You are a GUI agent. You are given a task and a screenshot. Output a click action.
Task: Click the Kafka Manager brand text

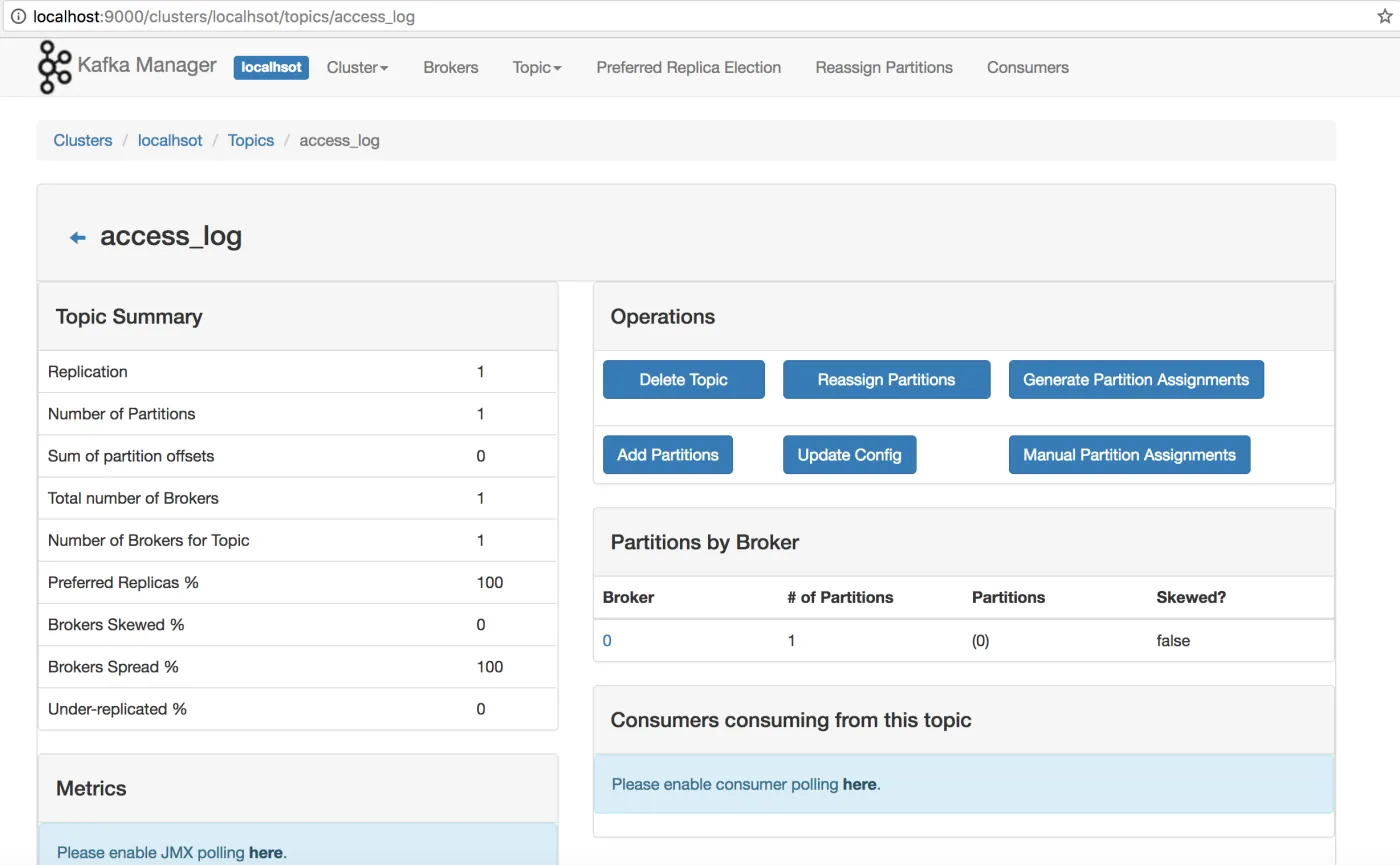click(147, 65)
